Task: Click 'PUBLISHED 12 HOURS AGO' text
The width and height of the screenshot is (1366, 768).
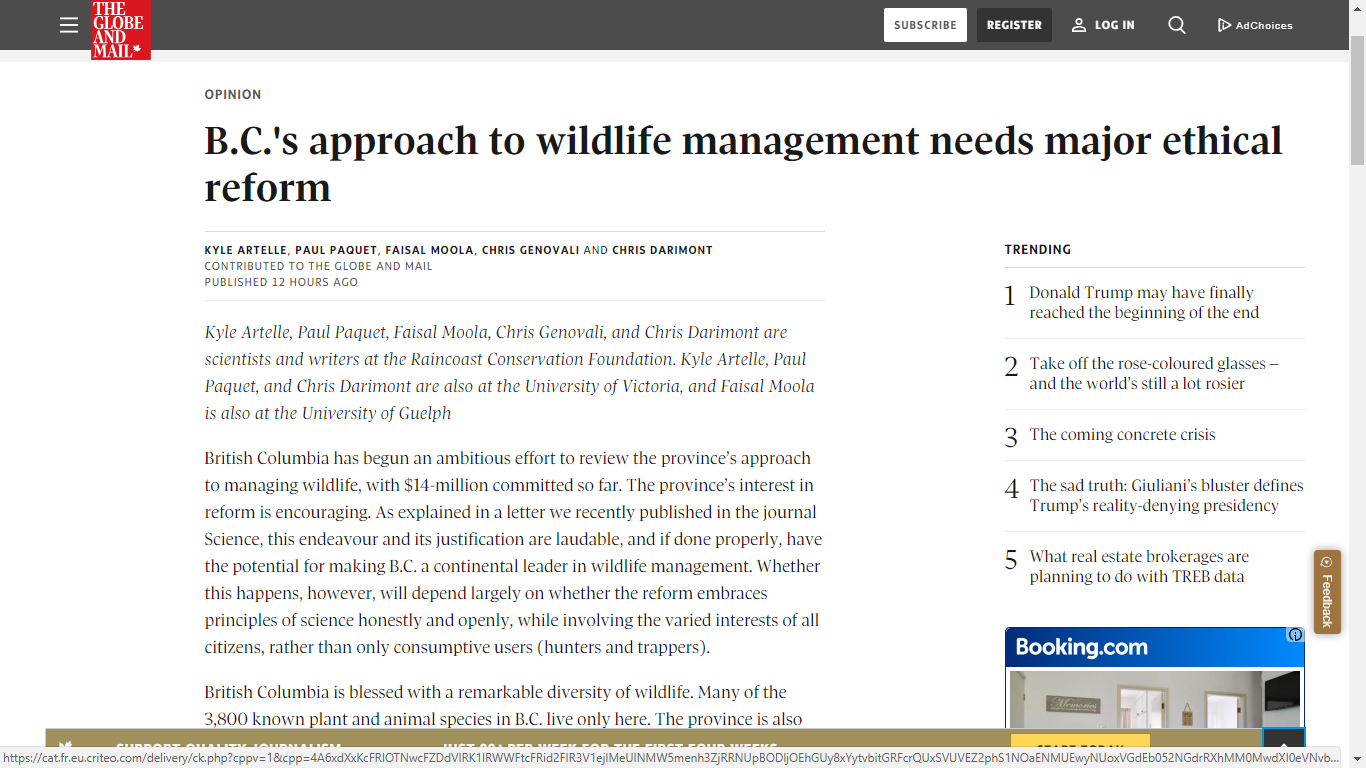Action: [x=281, y=282]
